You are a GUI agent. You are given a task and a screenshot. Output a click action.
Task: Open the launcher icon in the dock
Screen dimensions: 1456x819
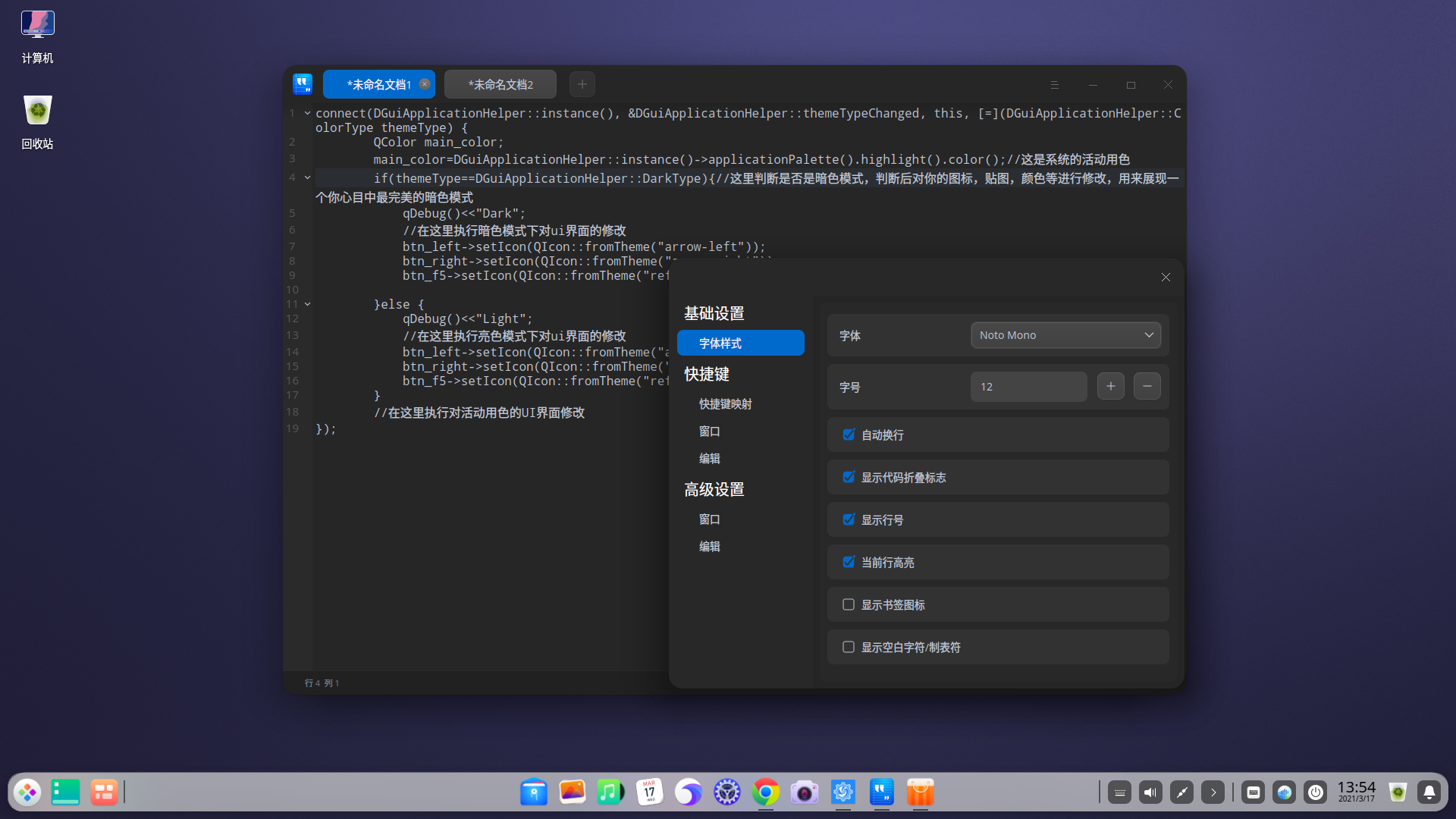27,792
